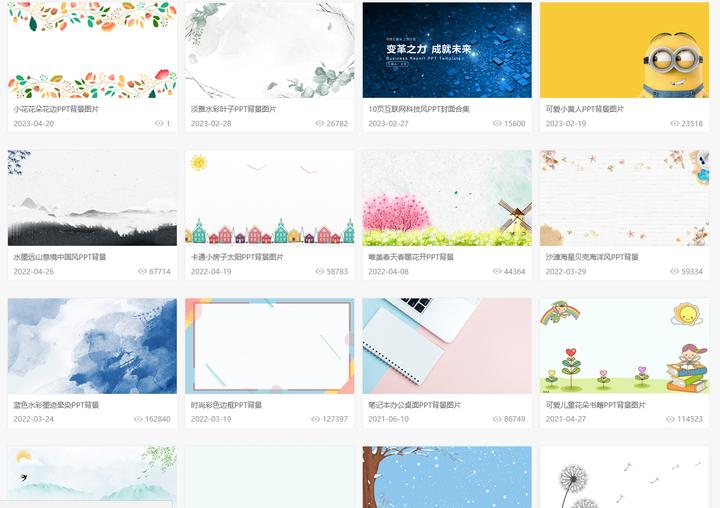Click the eye icon next to 15600
This screenshot has height=508, width=720.
point(497,124)
